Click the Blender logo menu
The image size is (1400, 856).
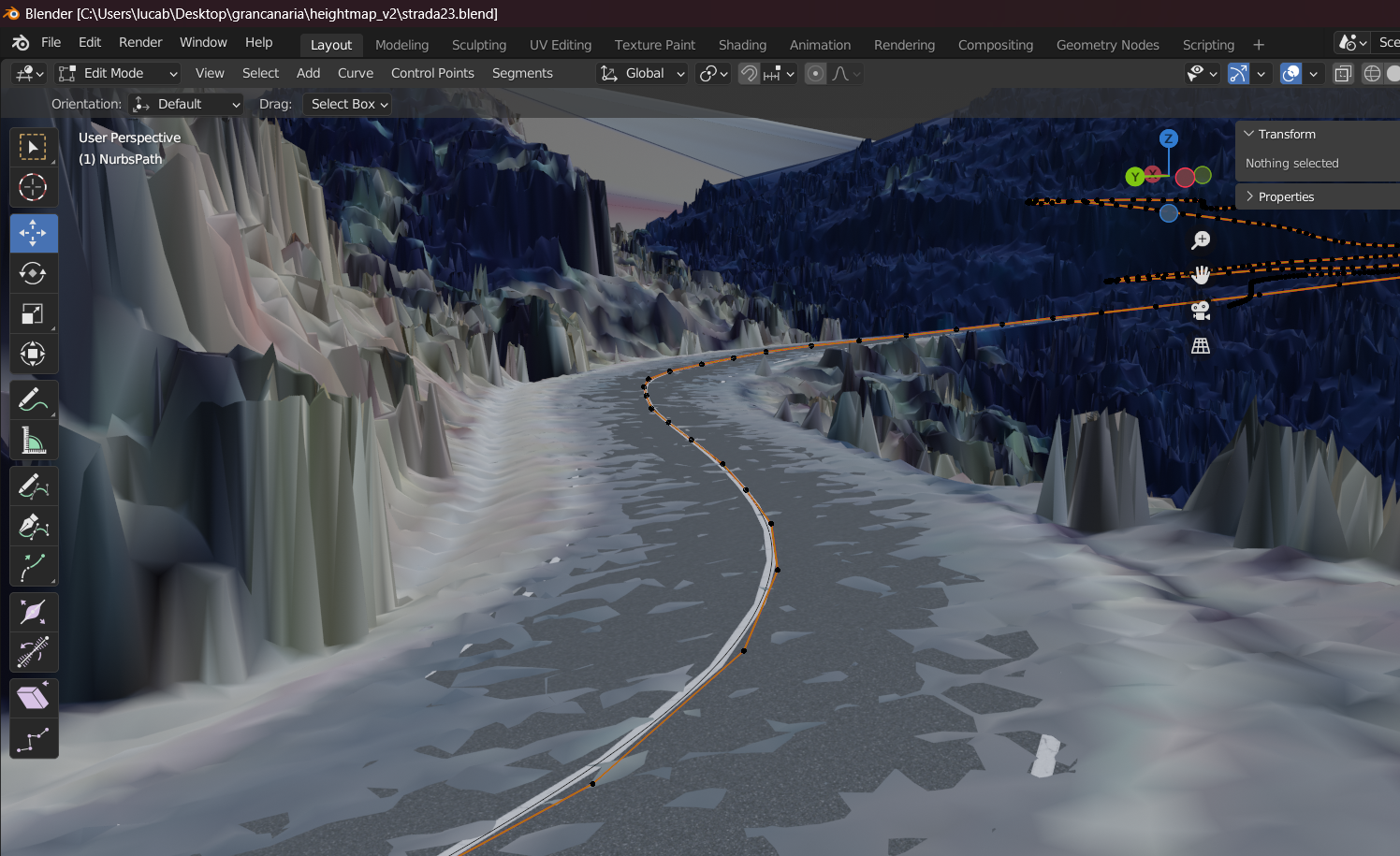21,43
